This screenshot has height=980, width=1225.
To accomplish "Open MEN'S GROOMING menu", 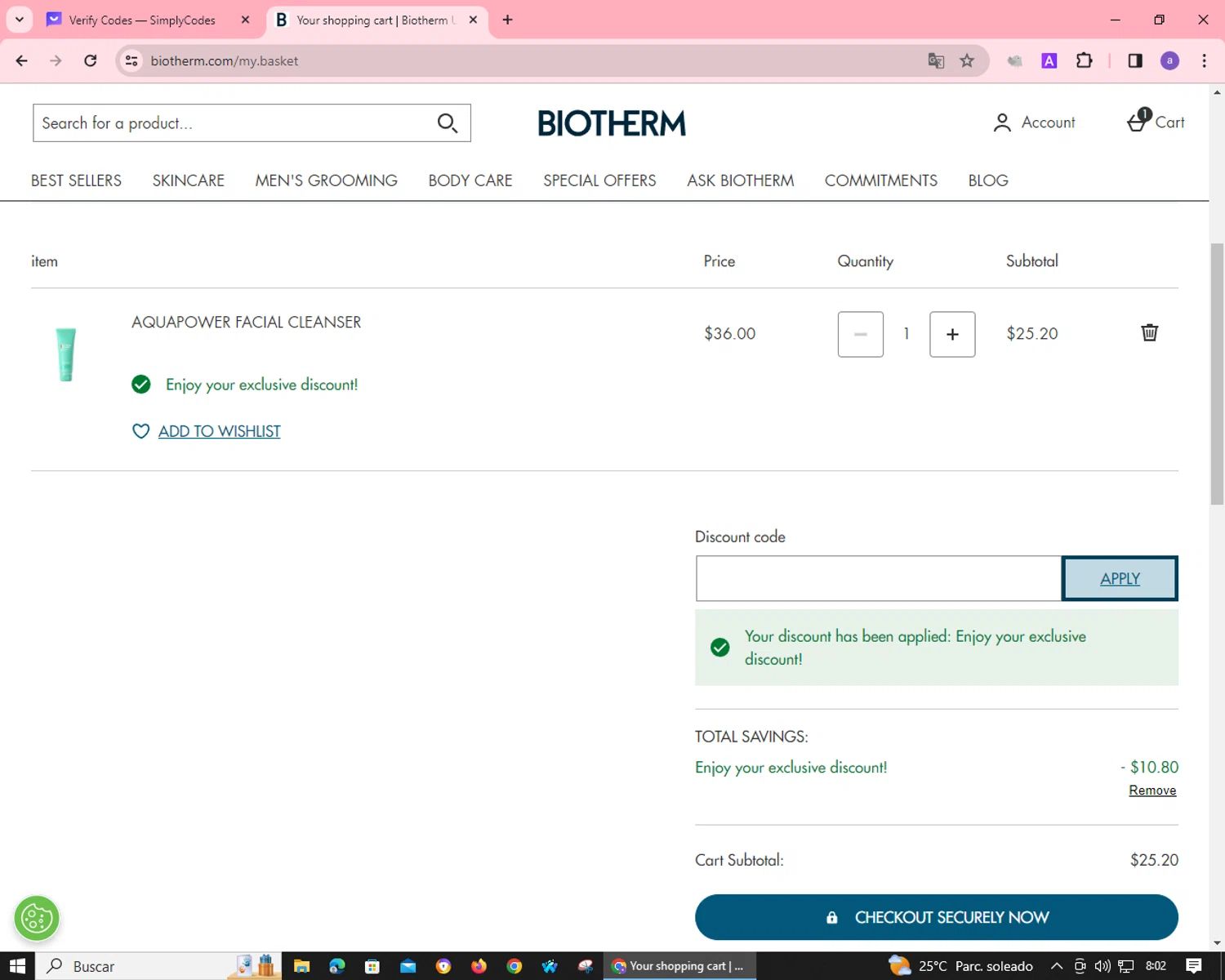I will [x=326, y=180].
